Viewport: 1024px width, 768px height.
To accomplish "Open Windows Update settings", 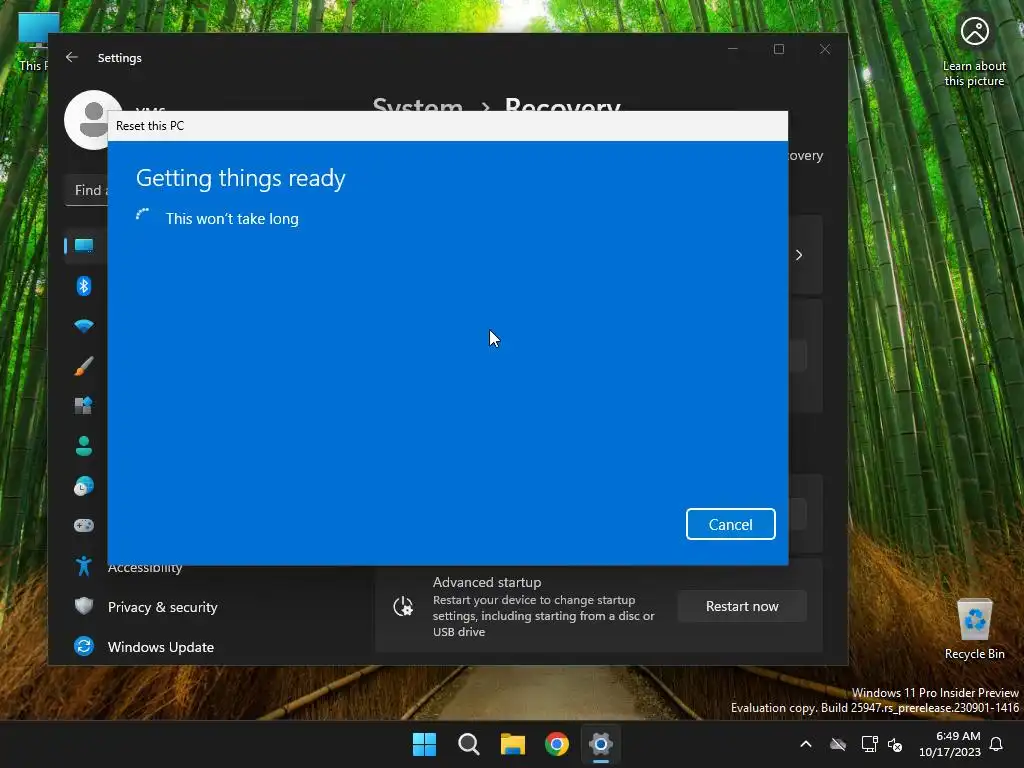I will (x=161, y=647).
